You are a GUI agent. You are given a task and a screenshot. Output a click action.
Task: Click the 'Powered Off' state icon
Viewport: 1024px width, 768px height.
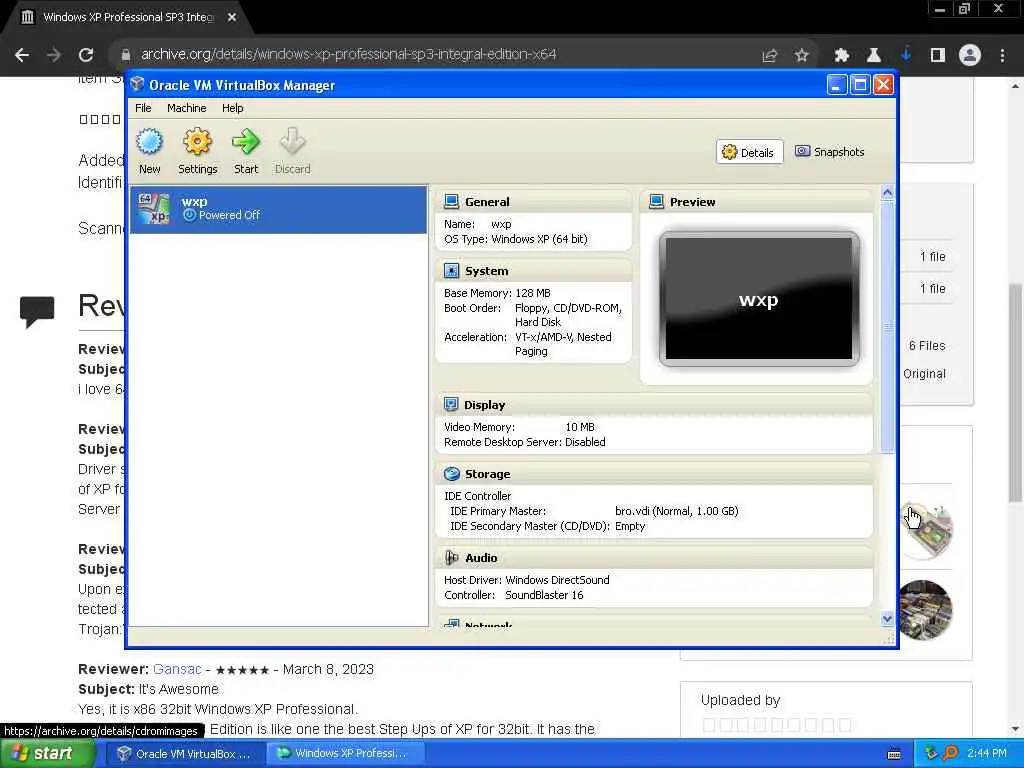point(189,215)
